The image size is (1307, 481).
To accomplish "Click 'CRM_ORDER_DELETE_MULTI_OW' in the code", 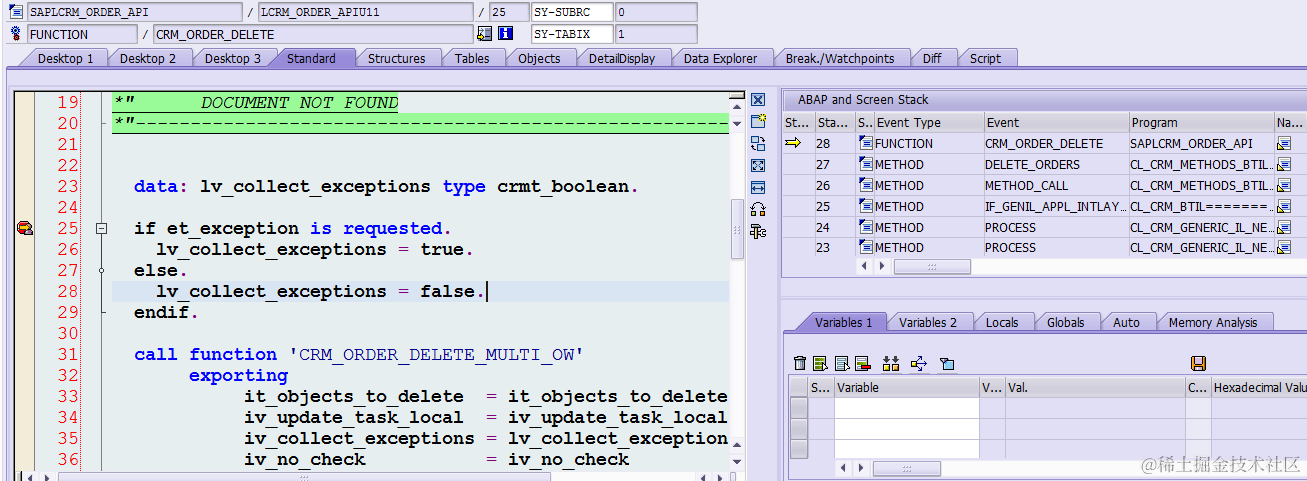I will (435, 354).
